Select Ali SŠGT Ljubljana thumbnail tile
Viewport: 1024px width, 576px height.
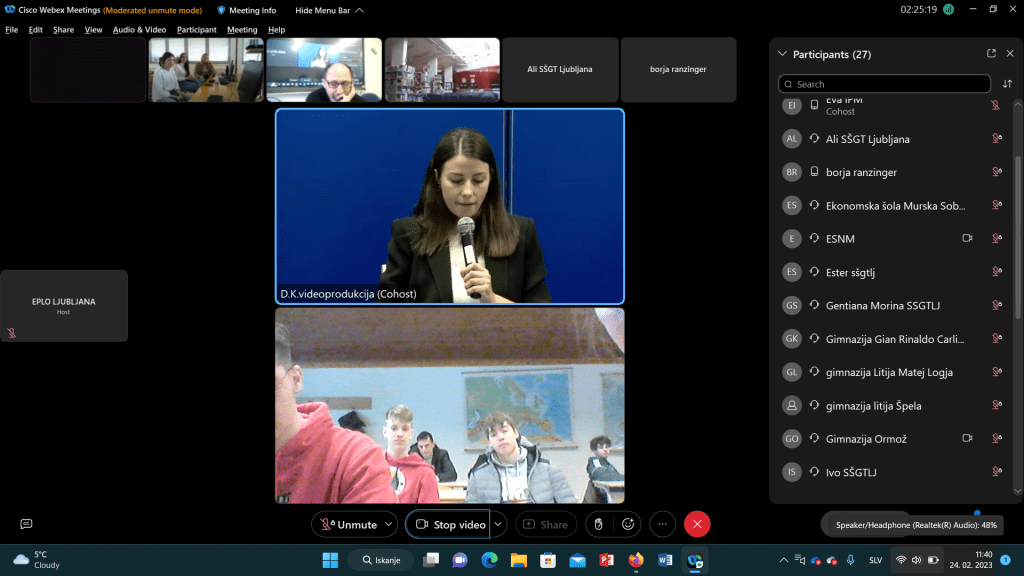(x=560, y=69)
